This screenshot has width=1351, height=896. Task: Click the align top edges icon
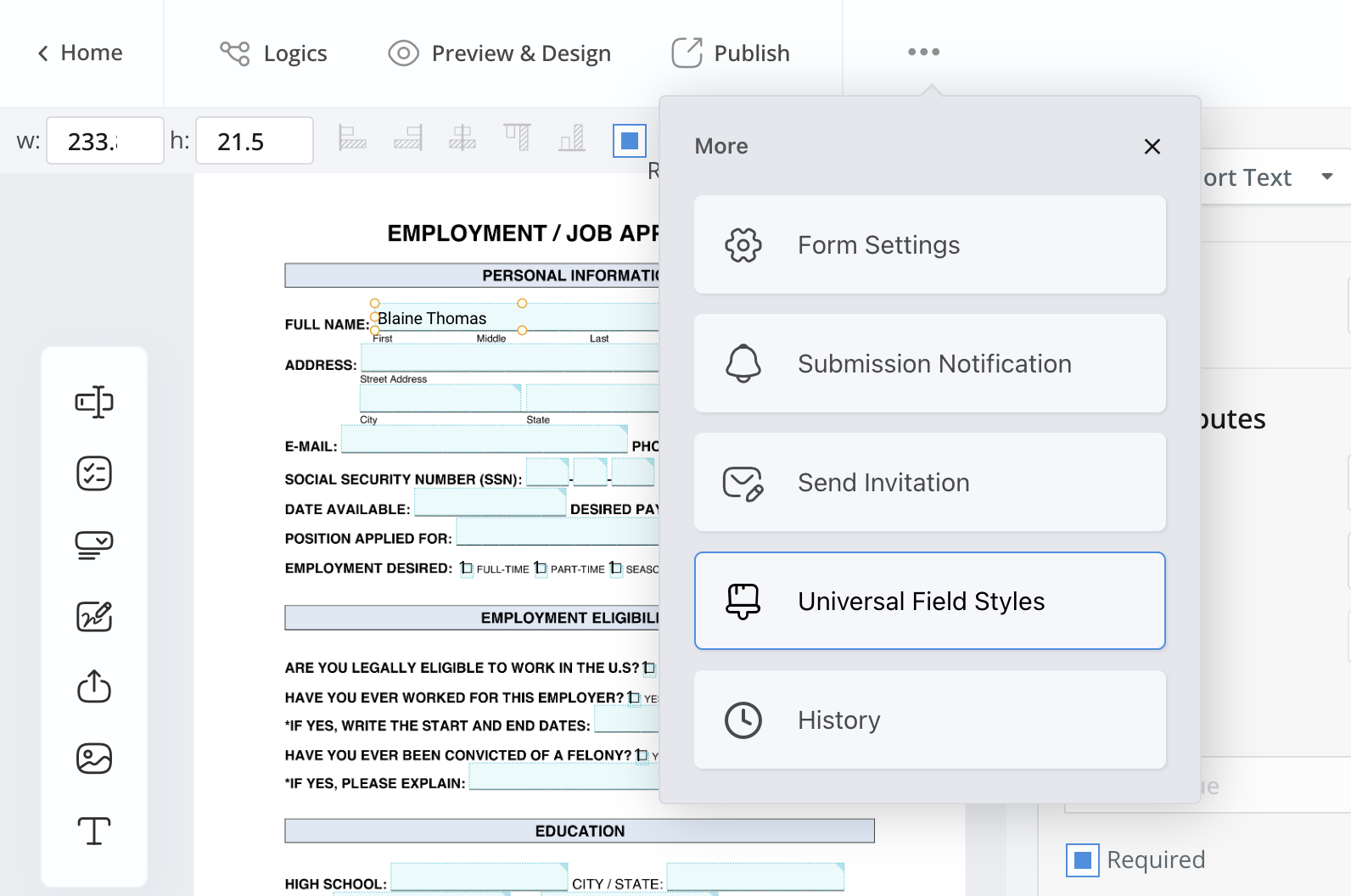click(517, 137)
